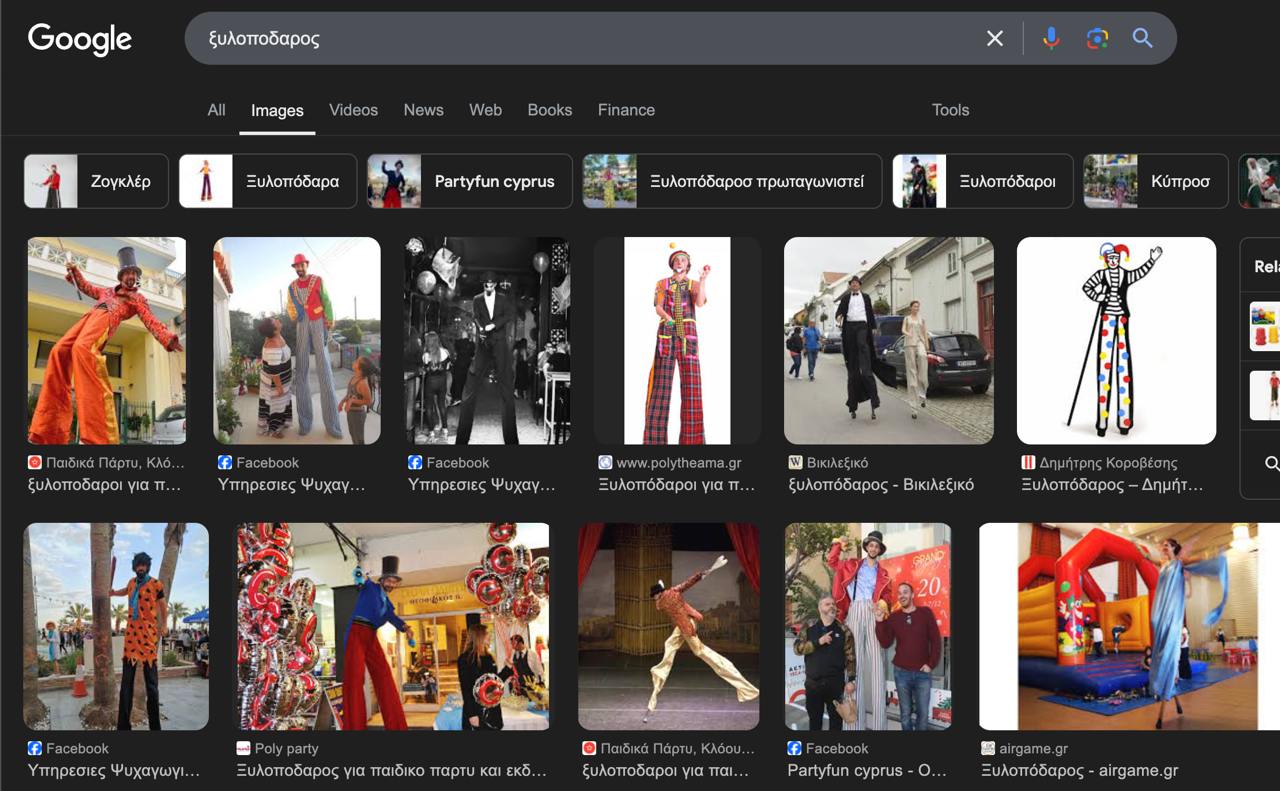Screen dimensions: 1280x791
Task: Open the Ξυλοπόδαρος - Βικιλεξικό link
Action: click(880, 485)
